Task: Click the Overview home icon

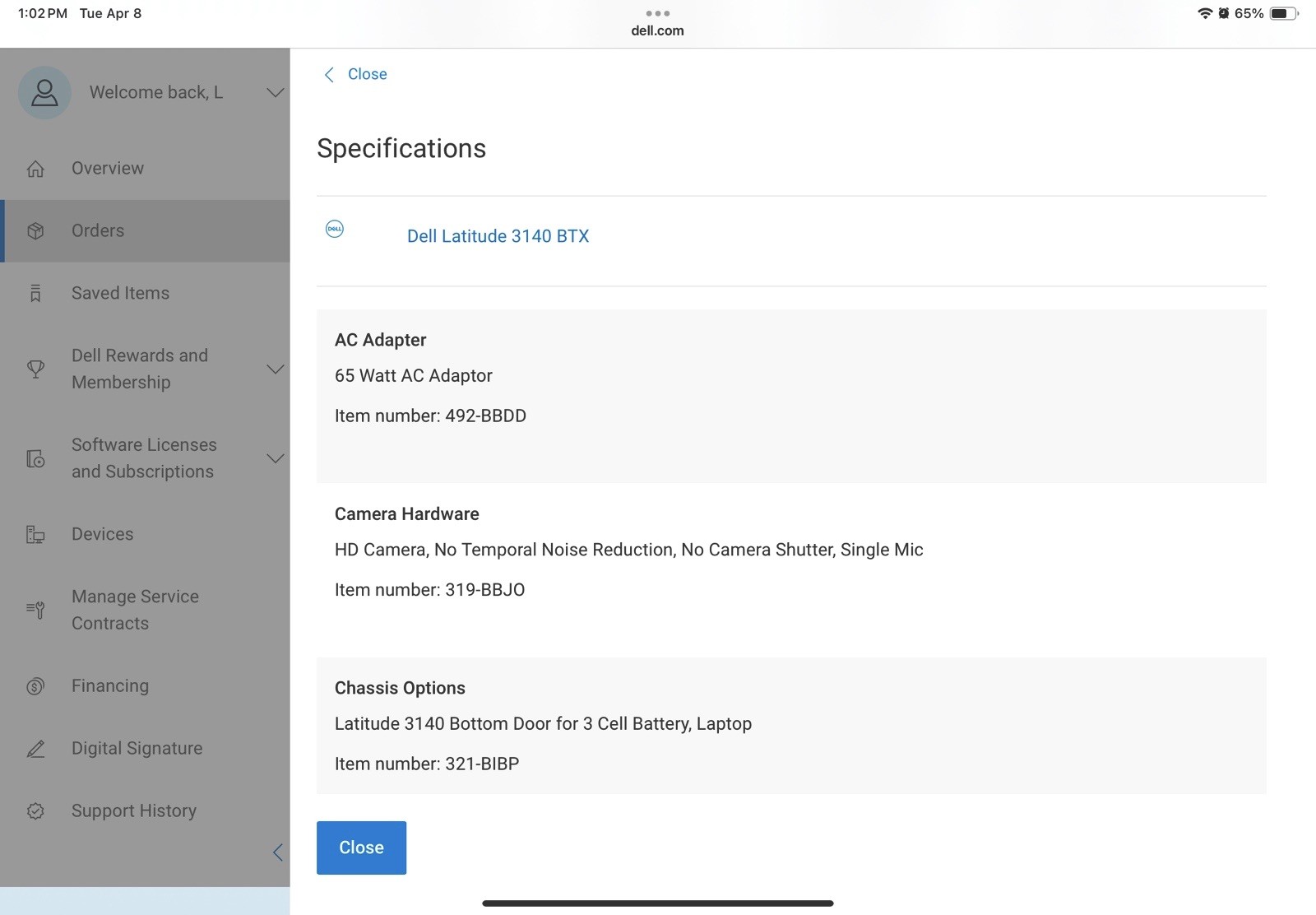Action: click(x=35, y=169)
